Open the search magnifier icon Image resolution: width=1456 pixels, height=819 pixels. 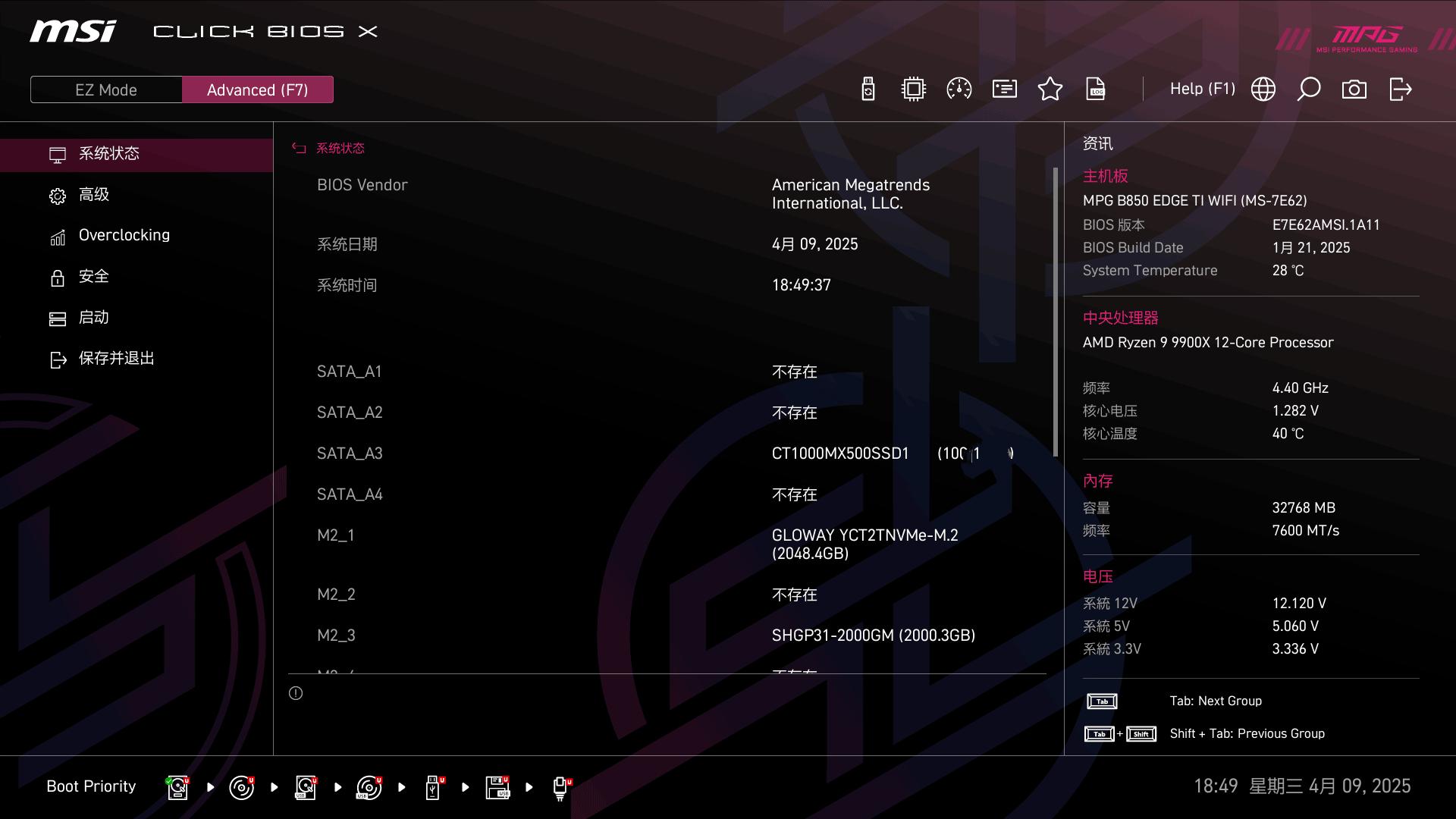coord(1308,89)
